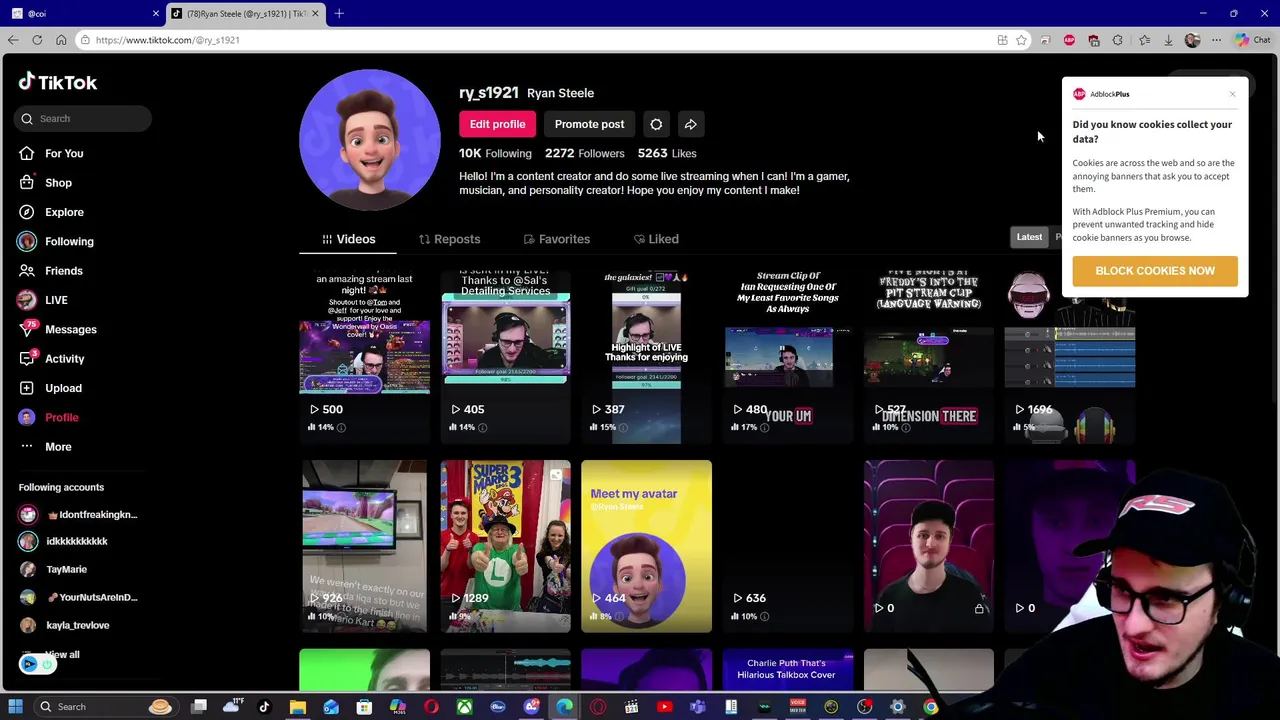Click browser back arrow
1280x720 pixels.
point(13,40)
